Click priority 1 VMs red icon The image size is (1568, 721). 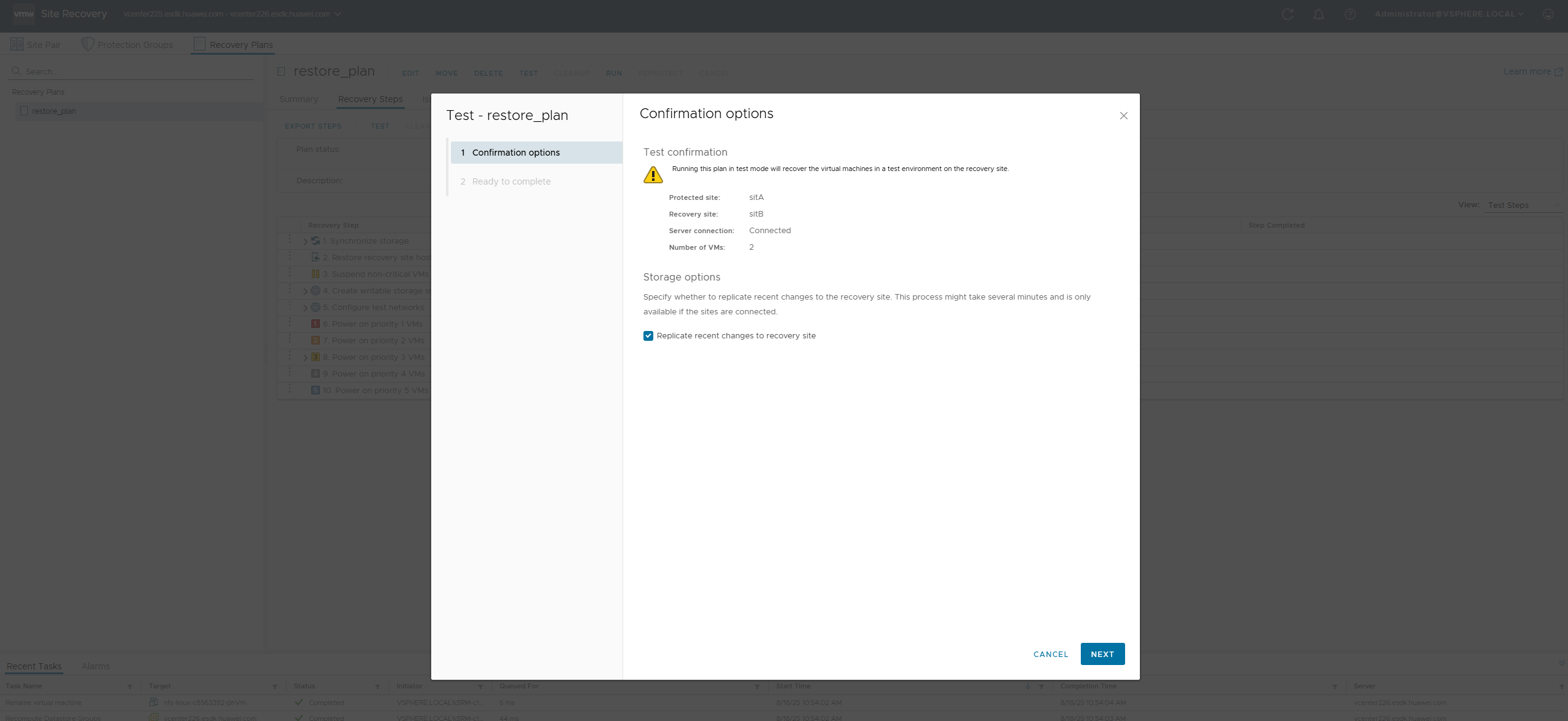click(316, 324)
